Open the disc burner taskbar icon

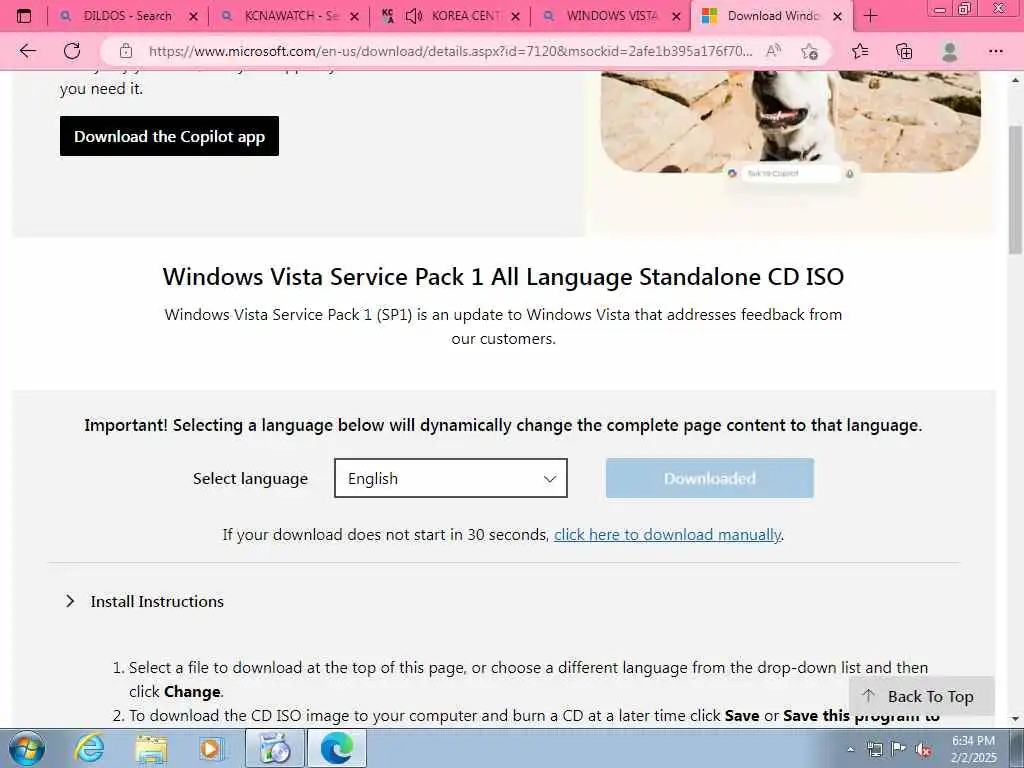275,748
